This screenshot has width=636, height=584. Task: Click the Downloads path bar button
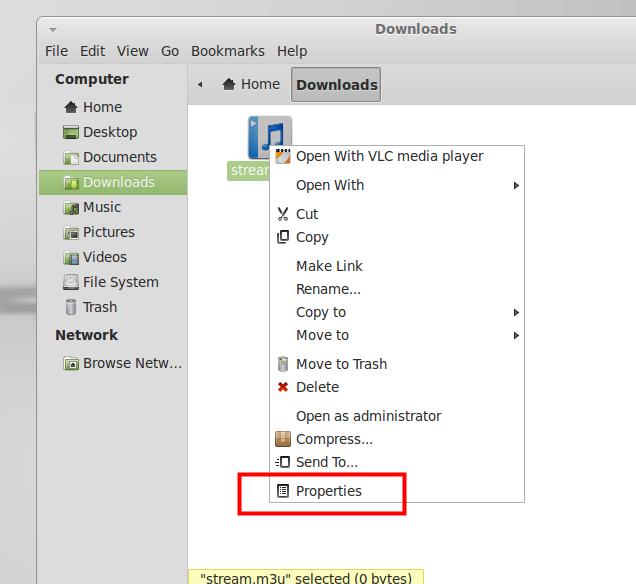click(336, 84)
